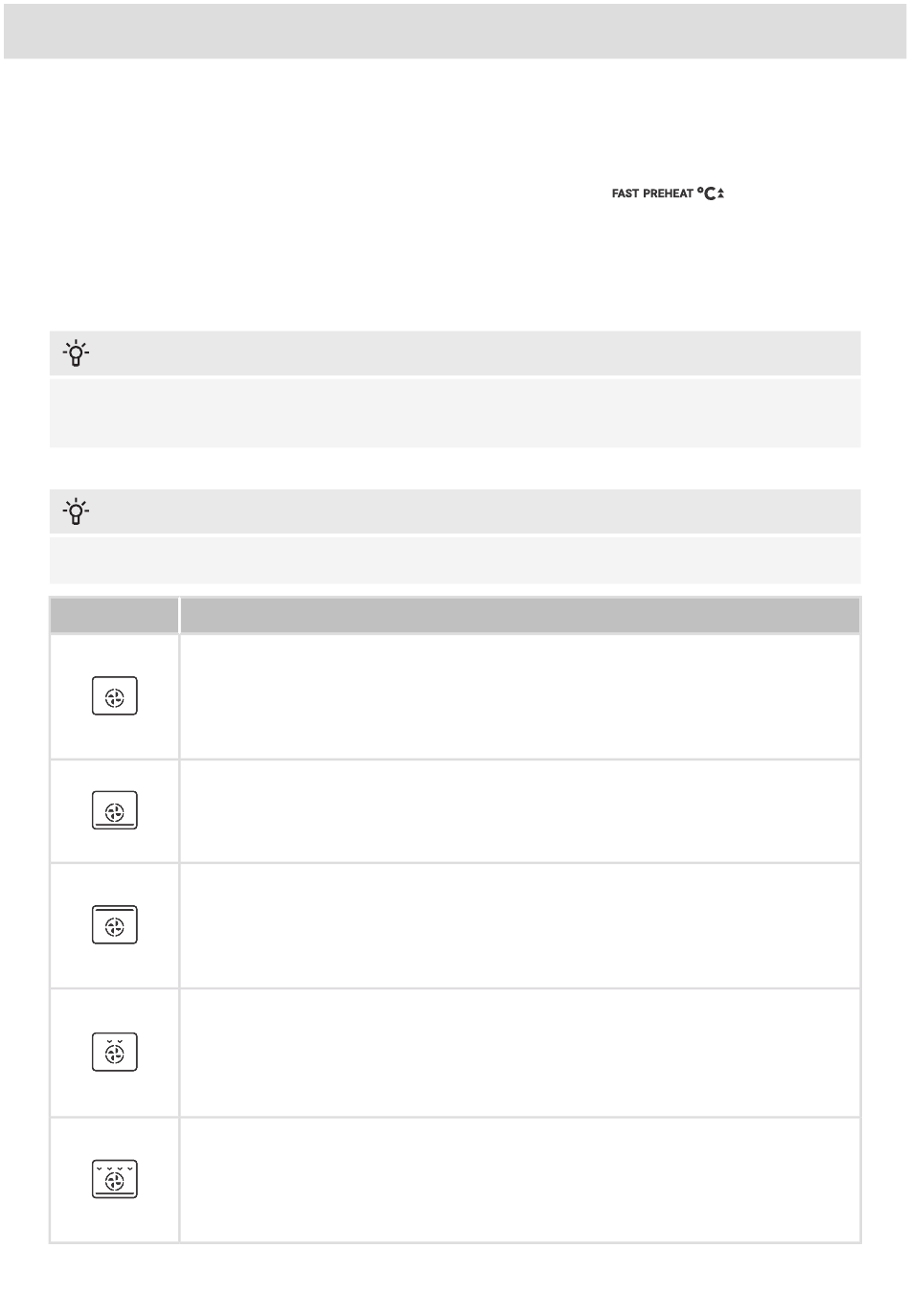Click the gray header banner at page top
The height and width of the screenshot is (1316, 910).
[x=455, y=30]
